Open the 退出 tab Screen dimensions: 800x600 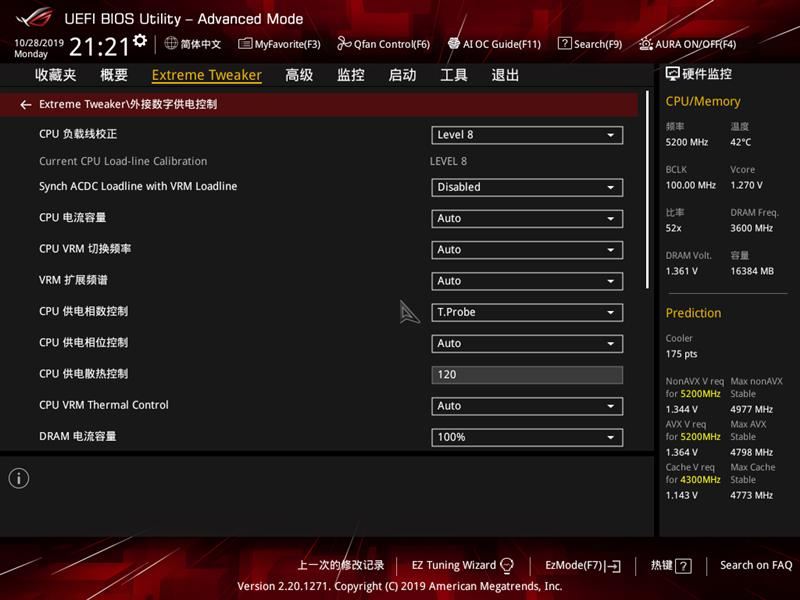click(x=505, y=75)
